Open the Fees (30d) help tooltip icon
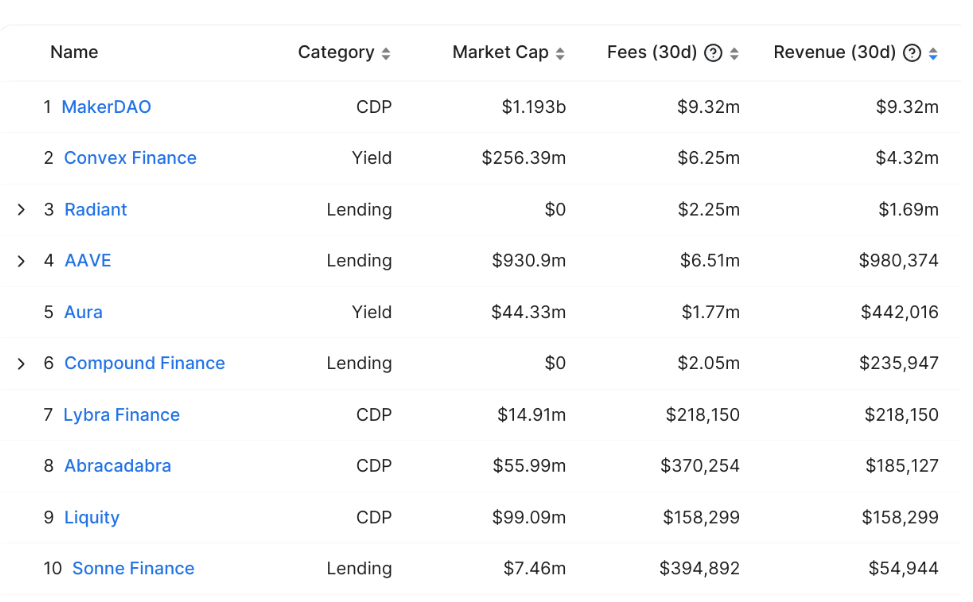This screenshot has height=602, width=973. pyautogui.click(x=713, y=53)
